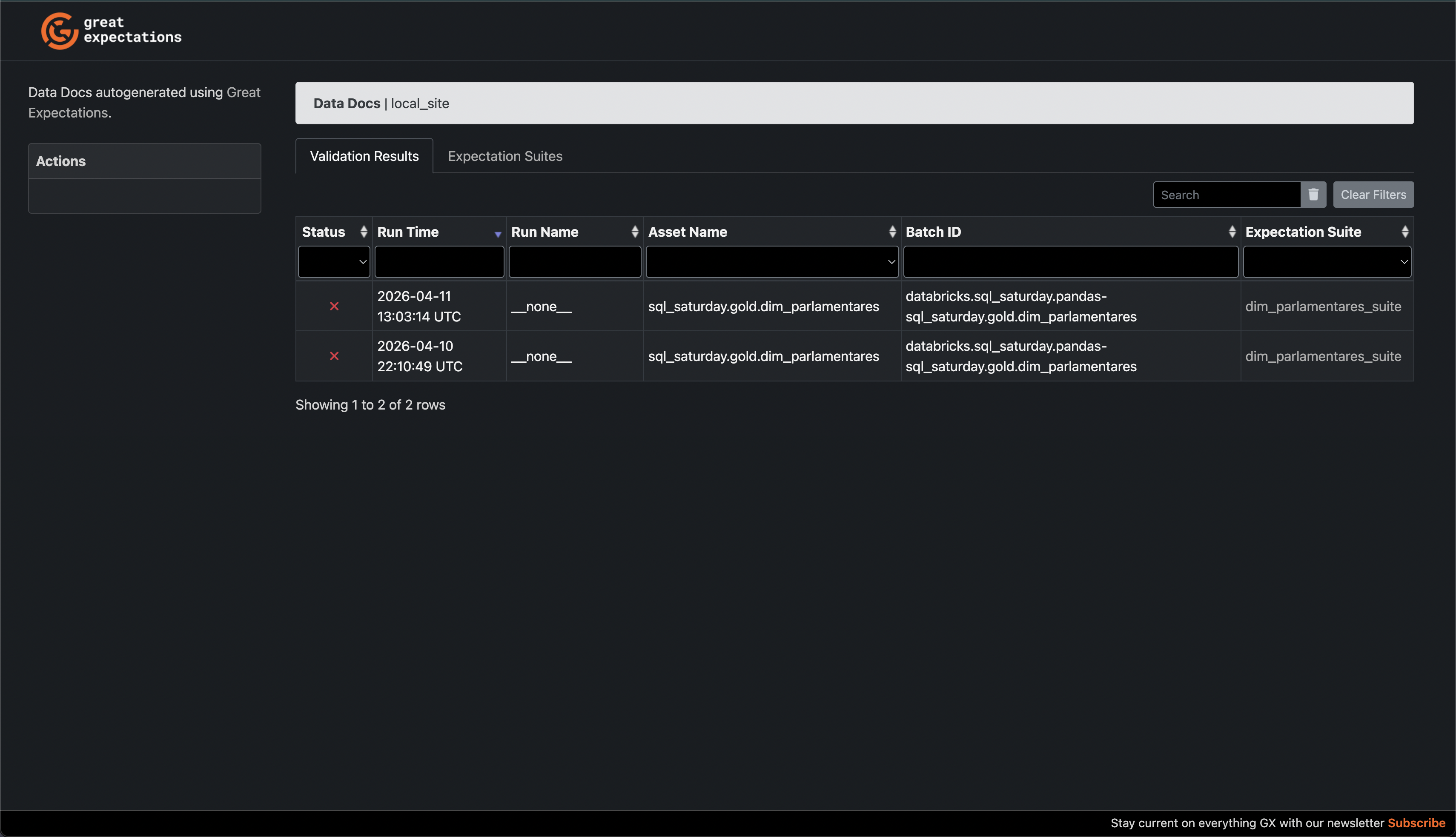Viewport: 1456px width, 837px height.
Task: Click the trash icon beside Search
Action: click(x=1313, y=195)
